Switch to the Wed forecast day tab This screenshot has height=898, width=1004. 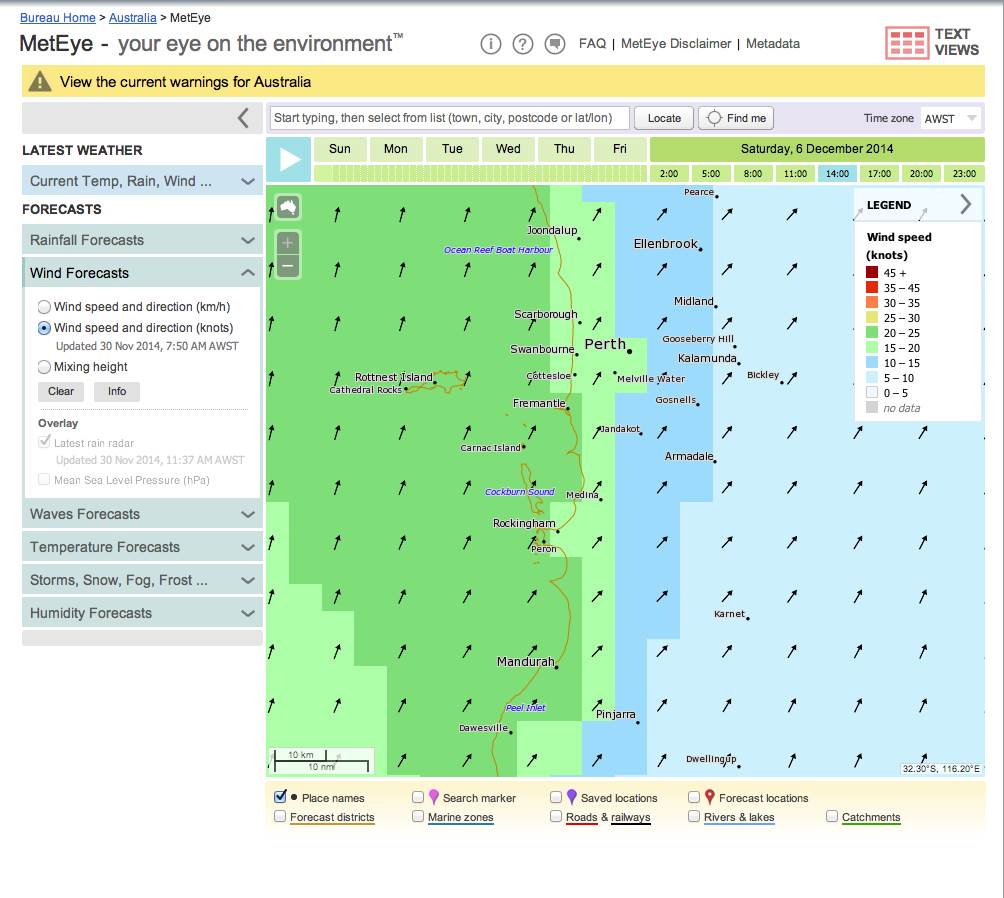coord(507,147)
